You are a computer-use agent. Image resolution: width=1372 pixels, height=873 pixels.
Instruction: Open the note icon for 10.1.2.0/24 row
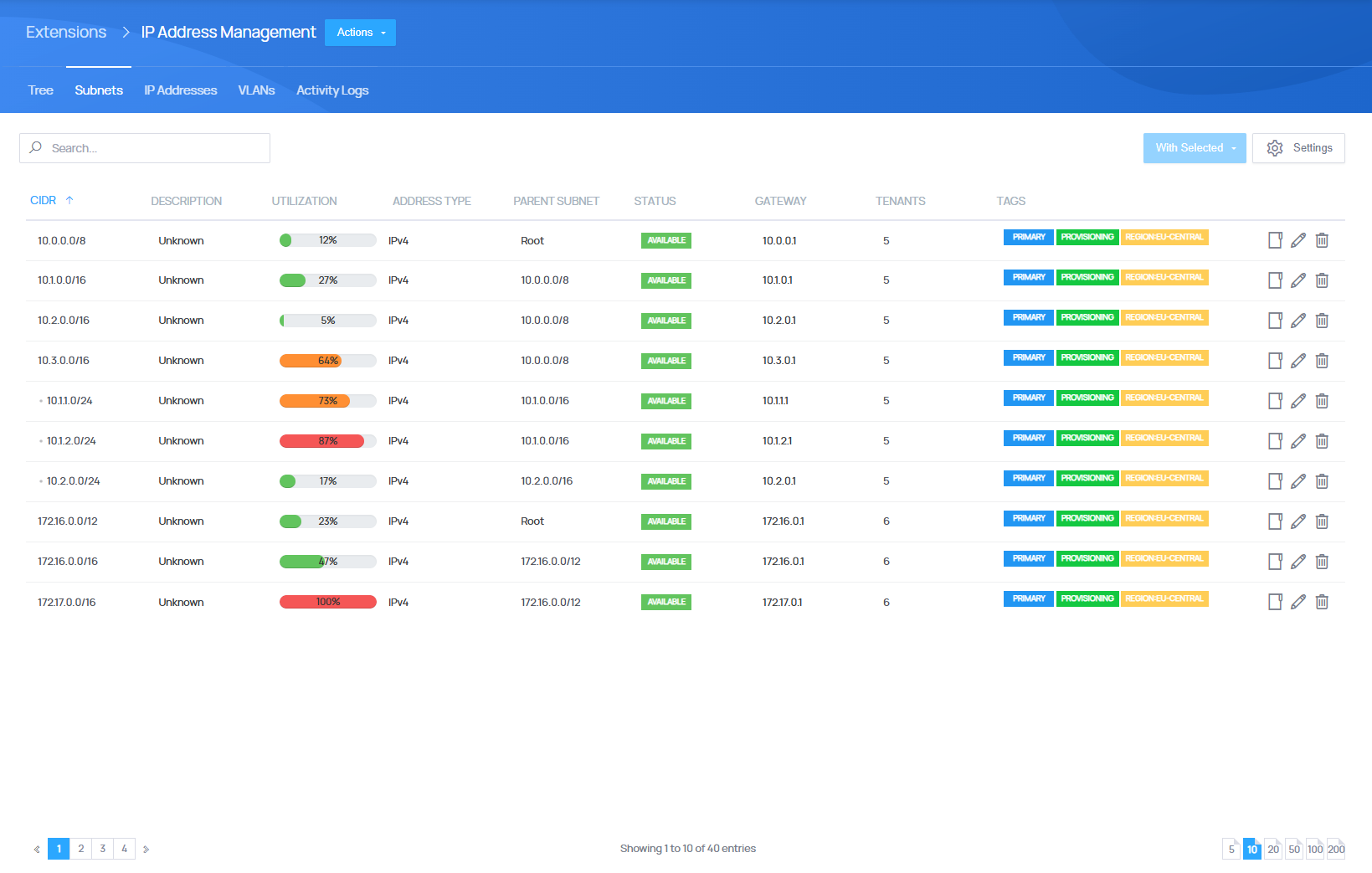[1275, 441]
